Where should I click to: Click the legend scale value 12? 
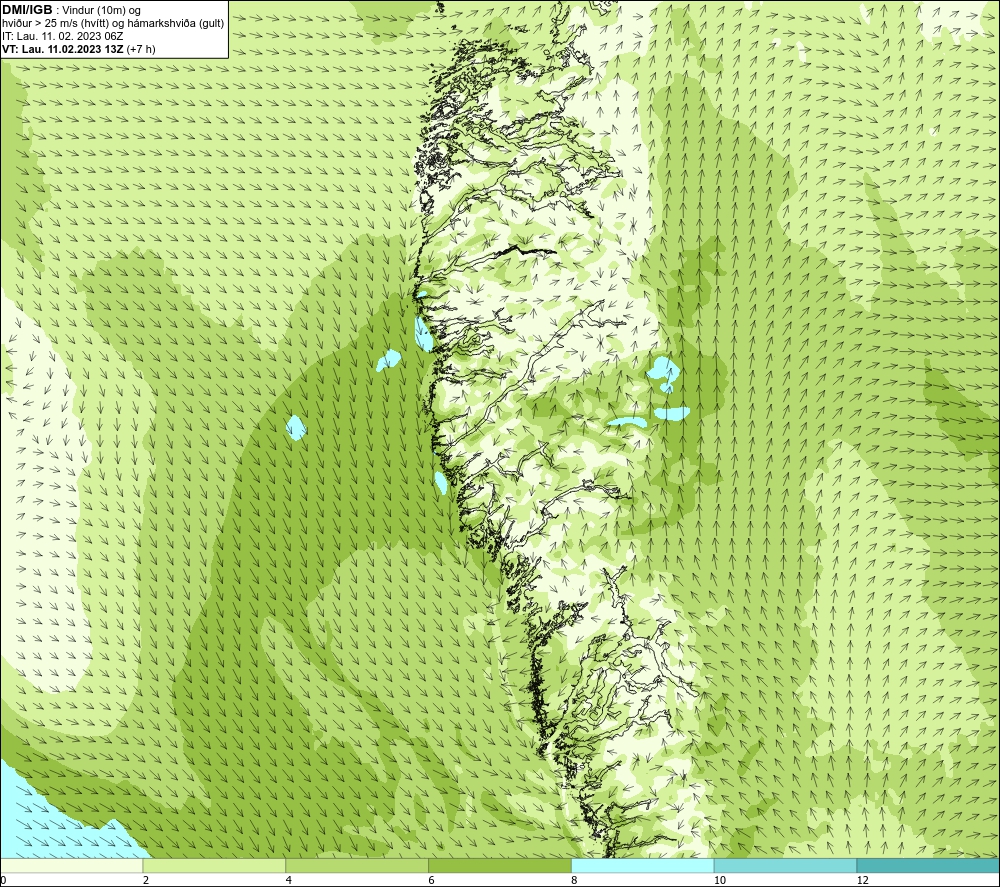pyautogui.click(x=863, y=880)
